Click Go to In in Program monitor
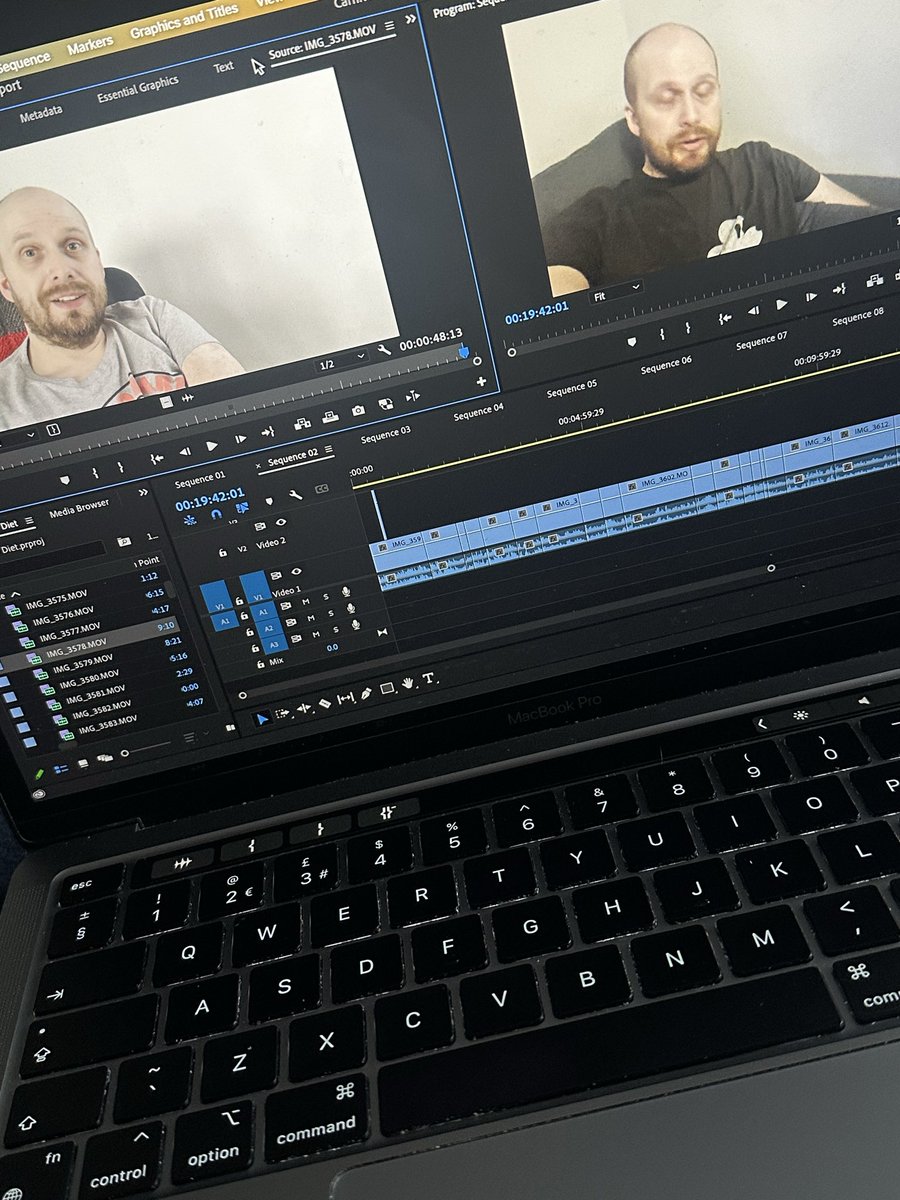 pos(725,318)
